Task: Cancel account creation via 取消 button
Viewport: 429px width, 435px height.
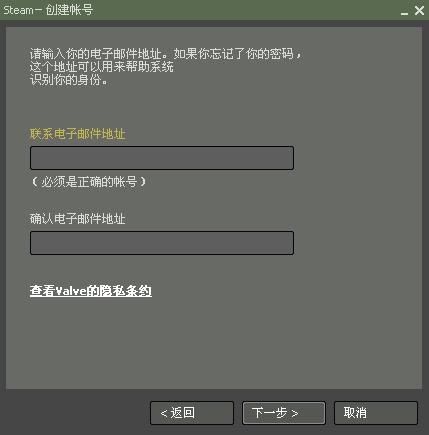Action: (x=376, y=413)
